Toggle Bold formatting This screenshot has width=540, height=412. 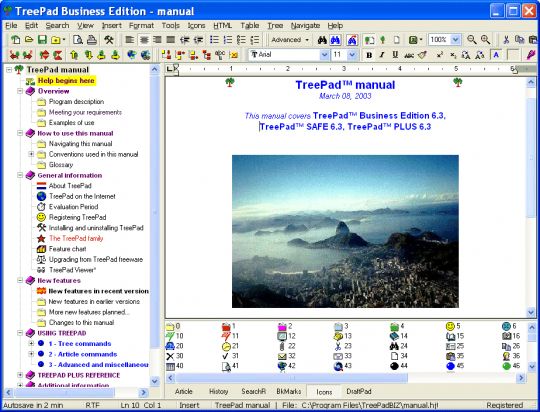[369, 55]
